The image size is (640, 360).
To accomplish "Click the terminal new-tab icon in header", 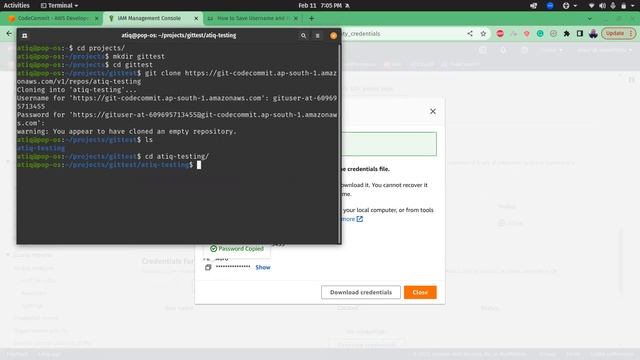I will click(24, 36).
